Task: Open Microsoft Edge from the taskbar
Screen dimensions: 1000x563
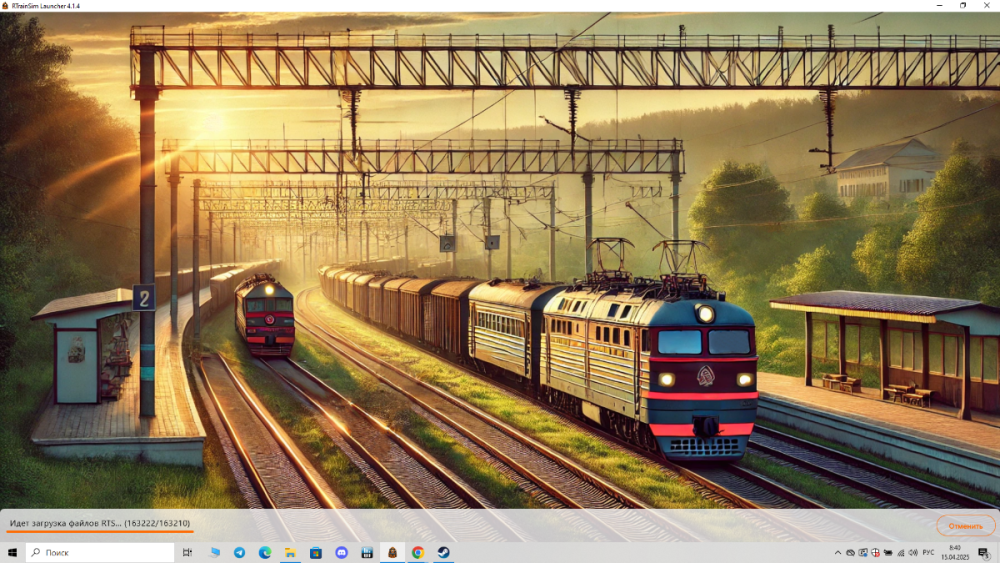Action: [265, 552]
